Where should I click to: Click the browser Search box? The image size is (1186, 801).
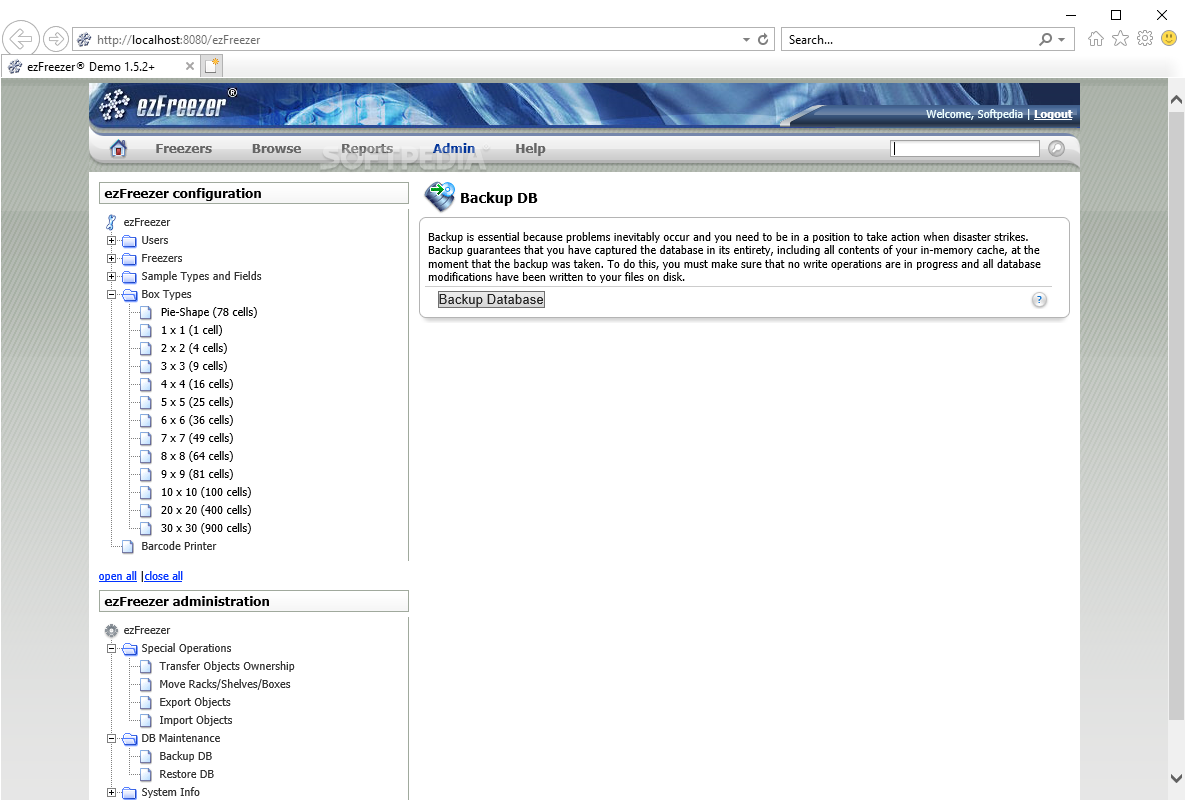pyautogui.click(x=908, y=39)
